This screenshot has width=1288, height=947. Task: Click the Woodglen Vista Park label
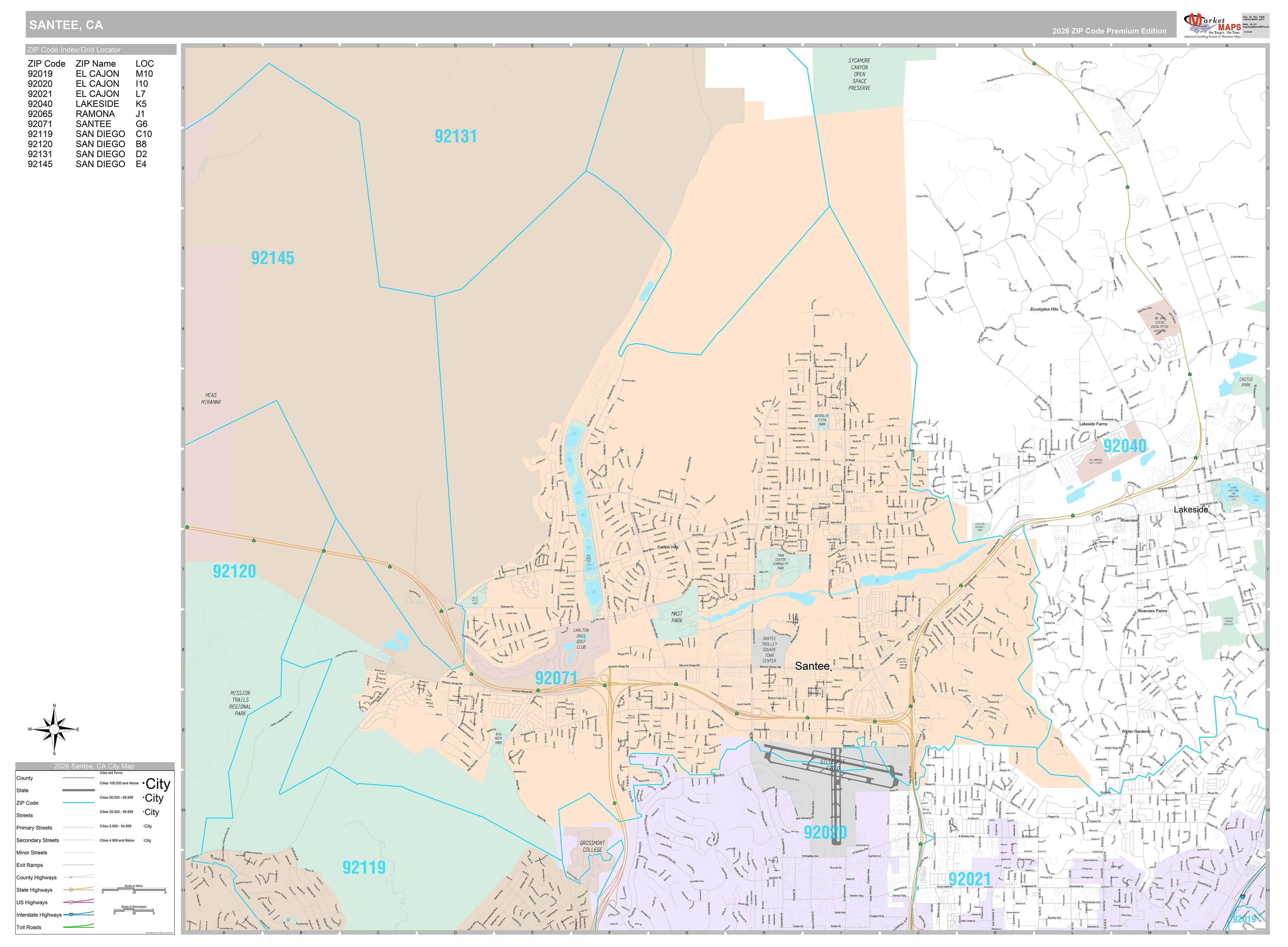pyautogui.click(x=822, y=420)
